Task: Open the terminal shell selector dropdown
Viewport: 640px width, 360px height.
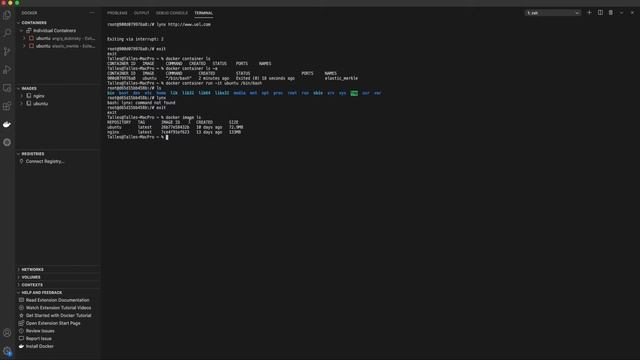Action: [x=553, y=13]
